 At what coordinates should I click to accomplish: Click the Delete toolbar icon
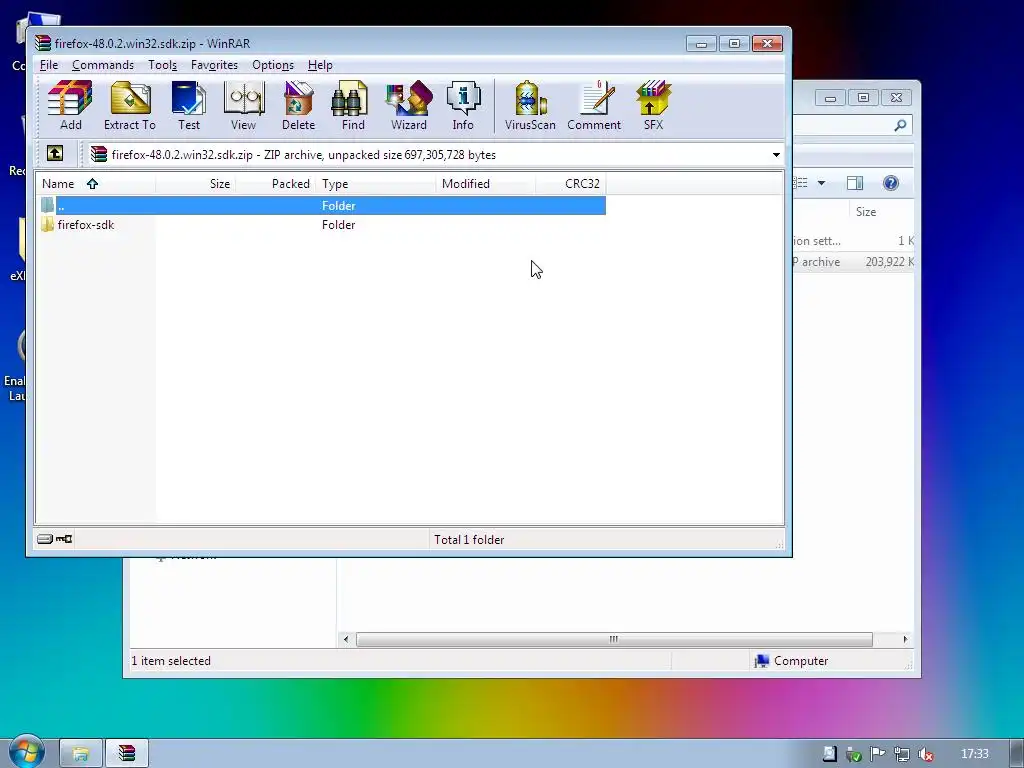click(298, 105)
